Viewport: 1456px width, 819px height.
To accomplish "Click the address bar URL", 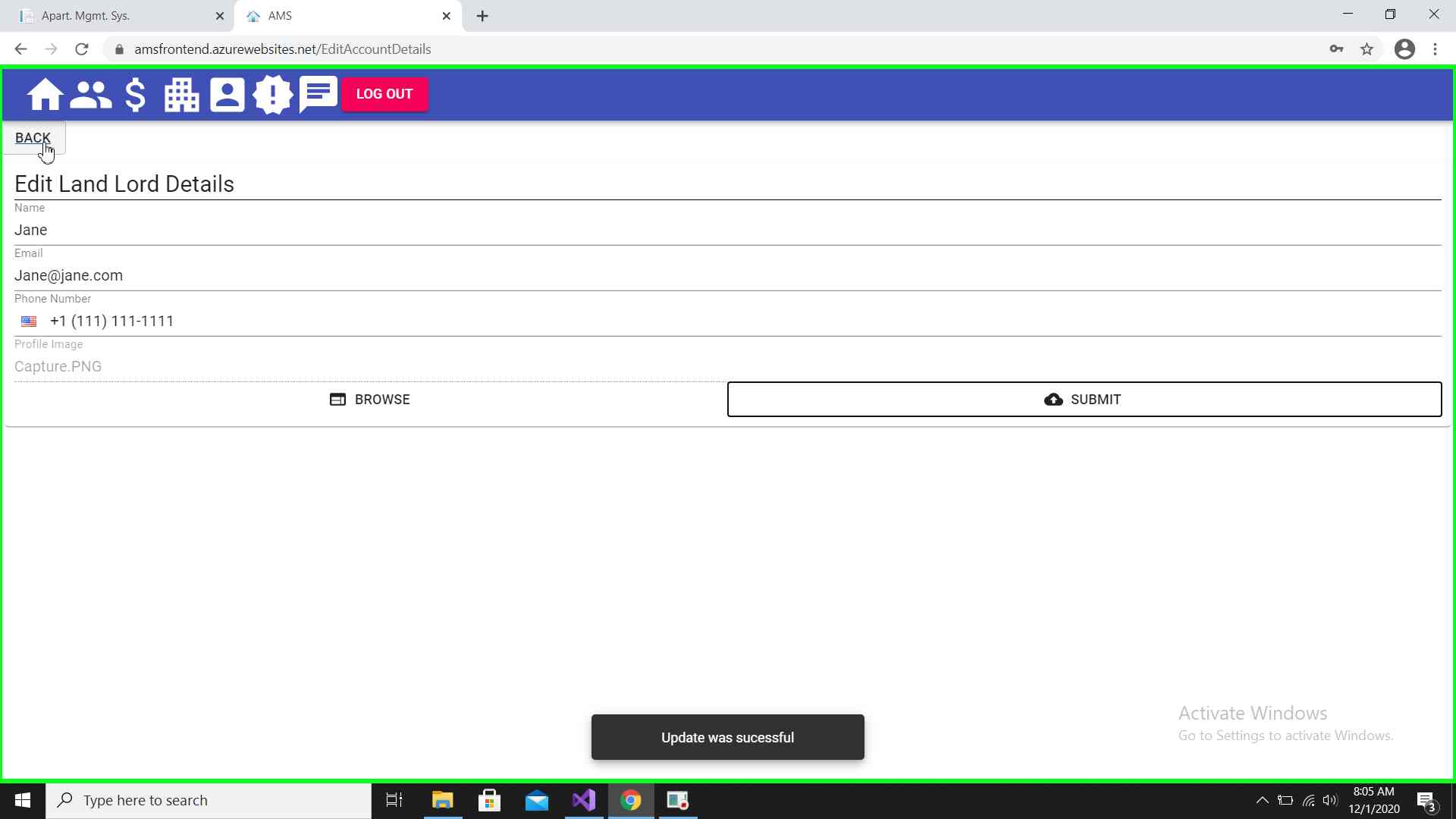I will pyautogui.click(x=283, y=49).
